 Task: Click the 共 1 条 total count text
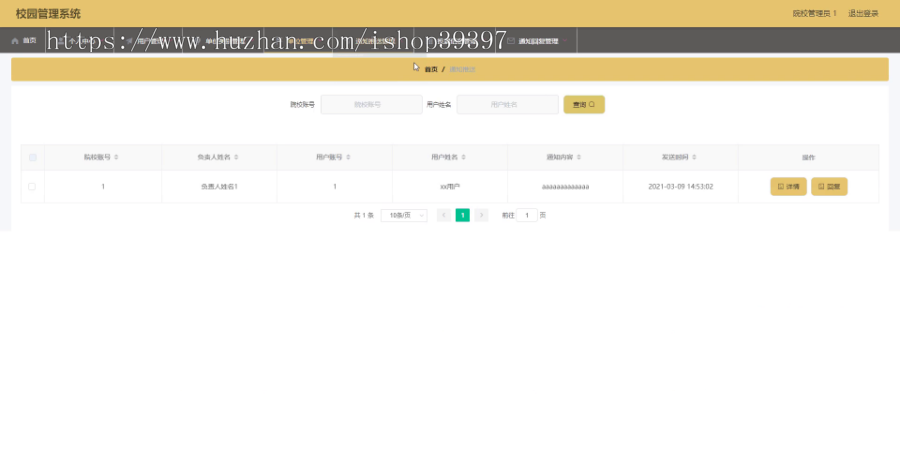pyautogui.click(x=364, y=215)
